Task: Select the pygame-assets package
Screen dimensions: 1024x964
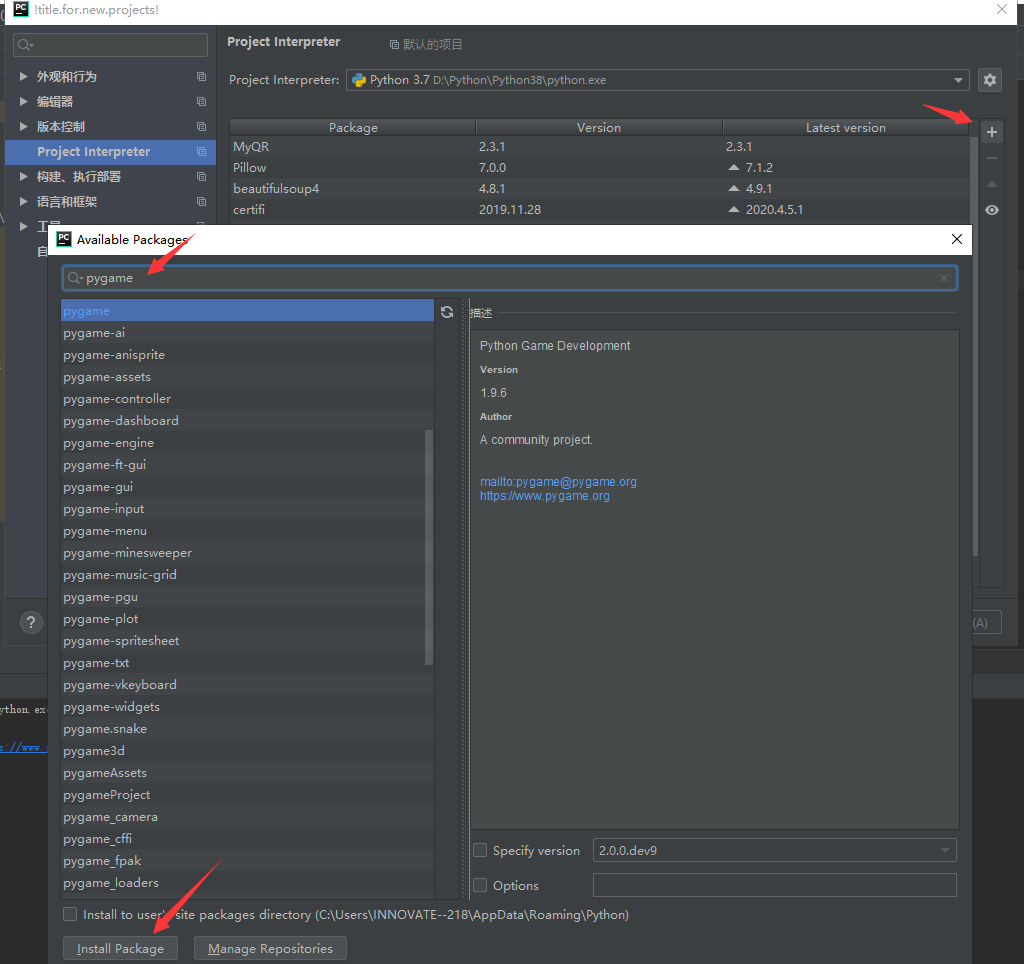Action: (x=247, y=377)
